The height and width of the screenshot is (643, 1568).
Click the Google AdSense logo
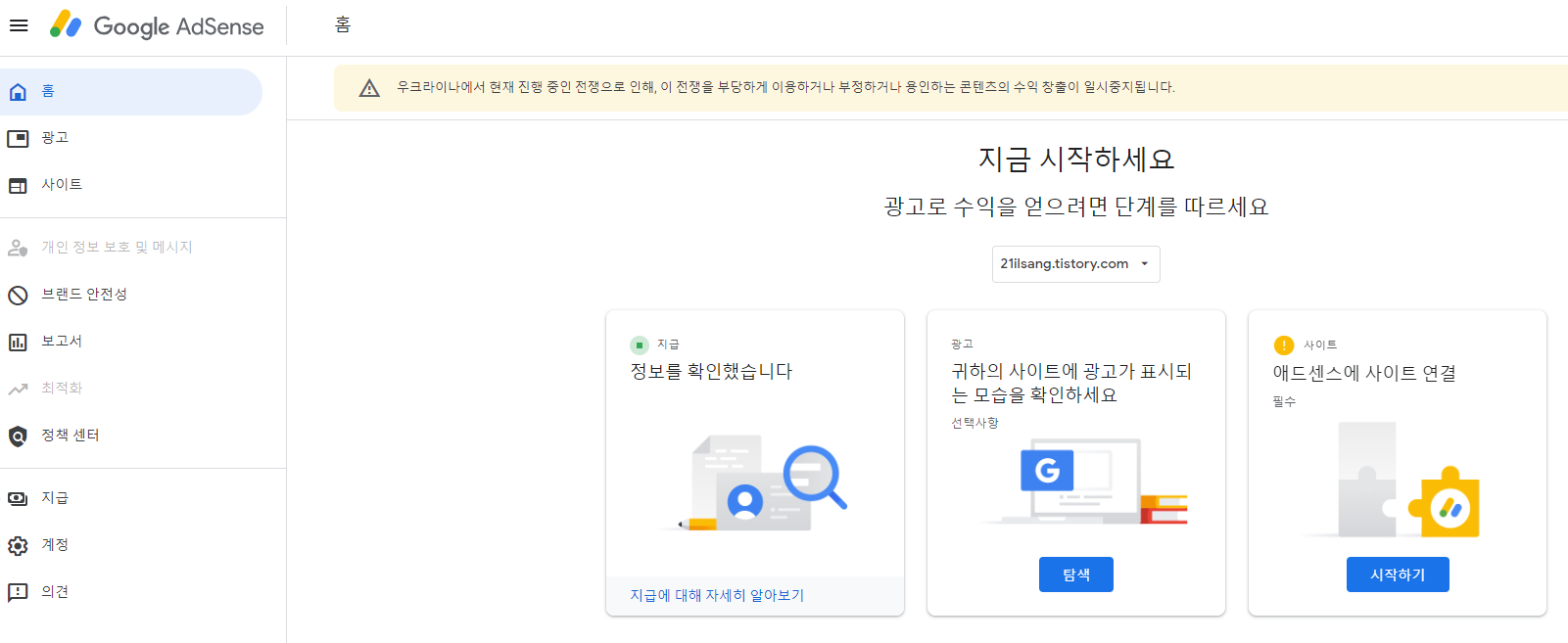157,25
